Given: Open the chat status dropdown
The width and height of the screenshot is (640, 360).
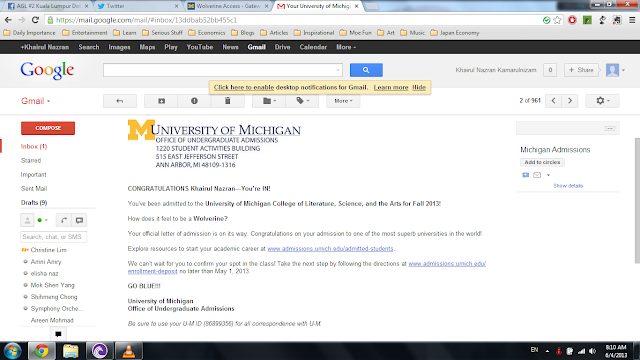Looking at the screenshot, I should coord(43,220).
